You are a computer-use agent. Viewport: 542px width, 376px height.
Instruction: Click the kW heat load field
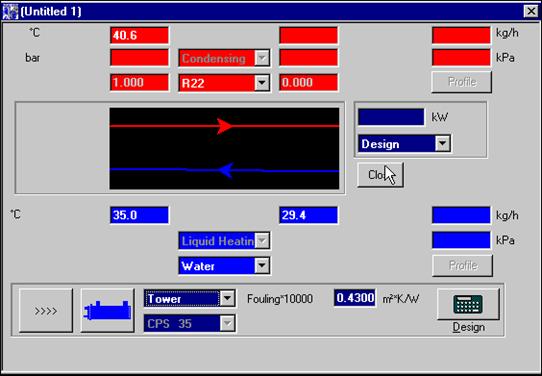click(391, 117)
